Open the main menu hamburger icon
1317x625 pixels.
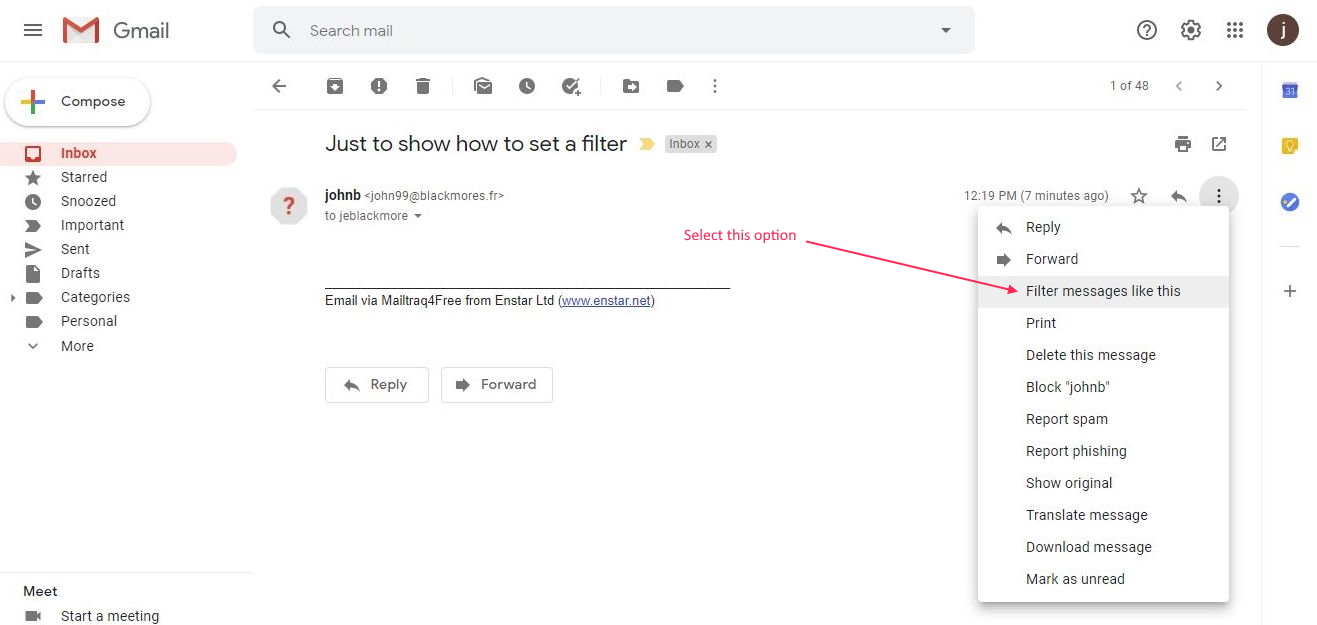(33, 30)
